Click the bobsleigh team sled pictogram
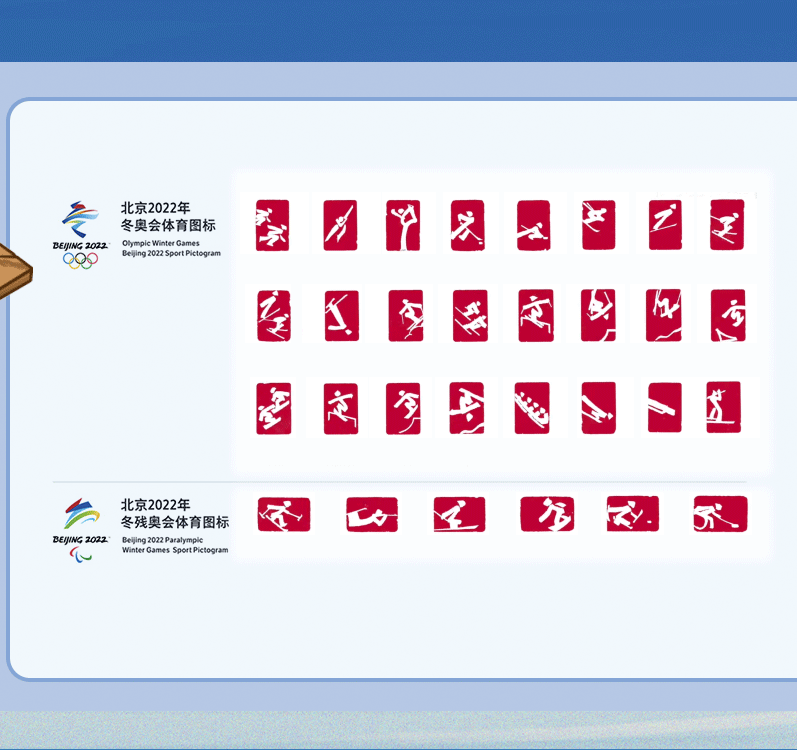Screen dimensions: 797x750 click(532, 408)
